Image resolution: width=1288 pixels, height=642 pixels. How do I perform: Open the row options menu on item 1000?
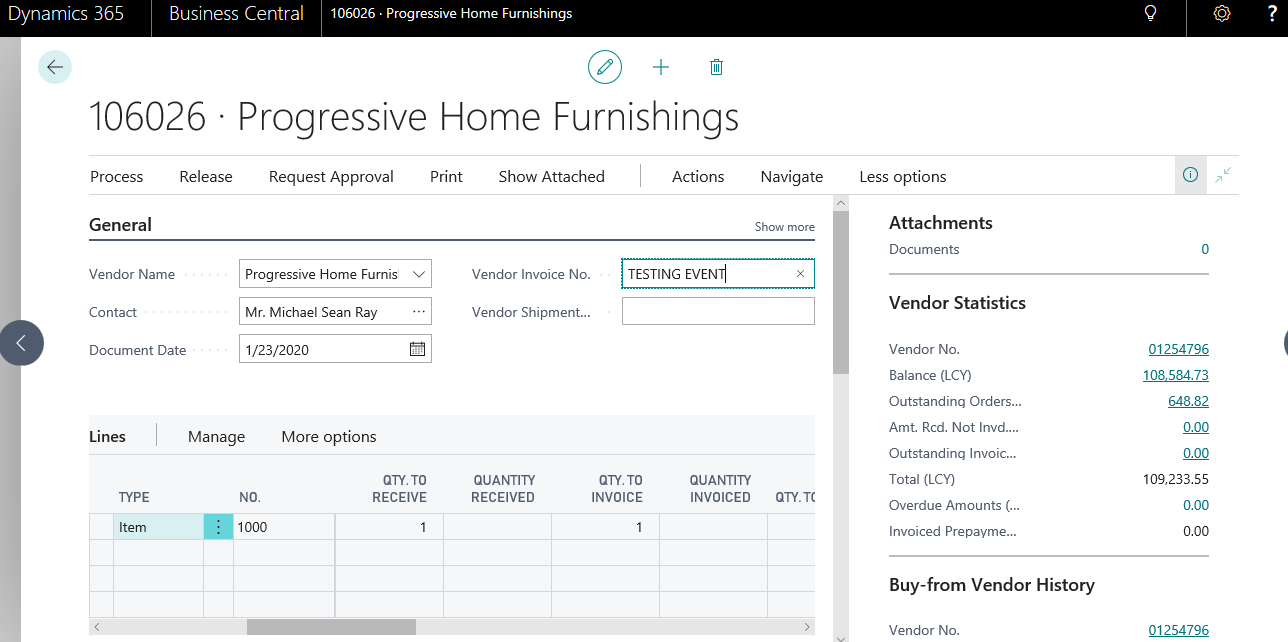click(218, 526)
